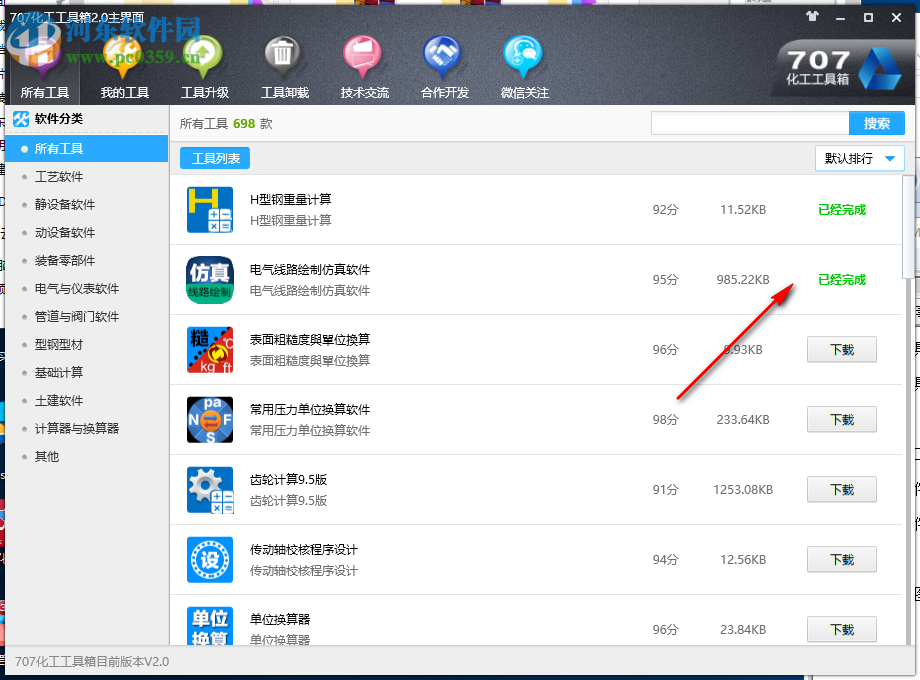Download 表面粗糙度與單位換算 software

click(x=839, y=349)
